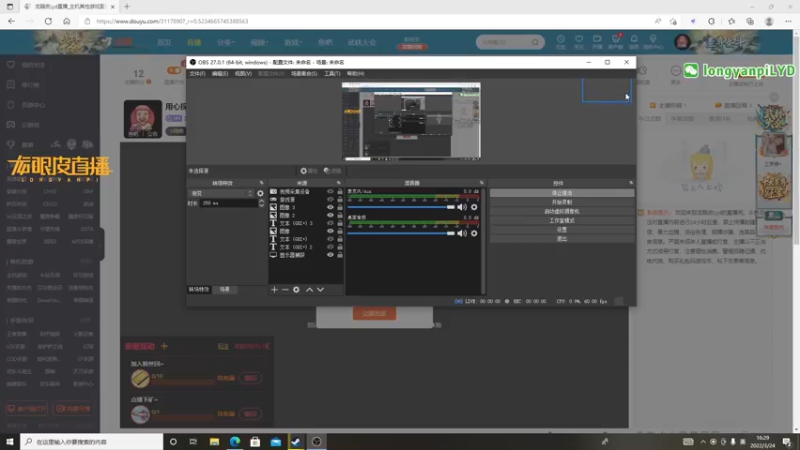Add a new source with the plus icon

point(274,290)
